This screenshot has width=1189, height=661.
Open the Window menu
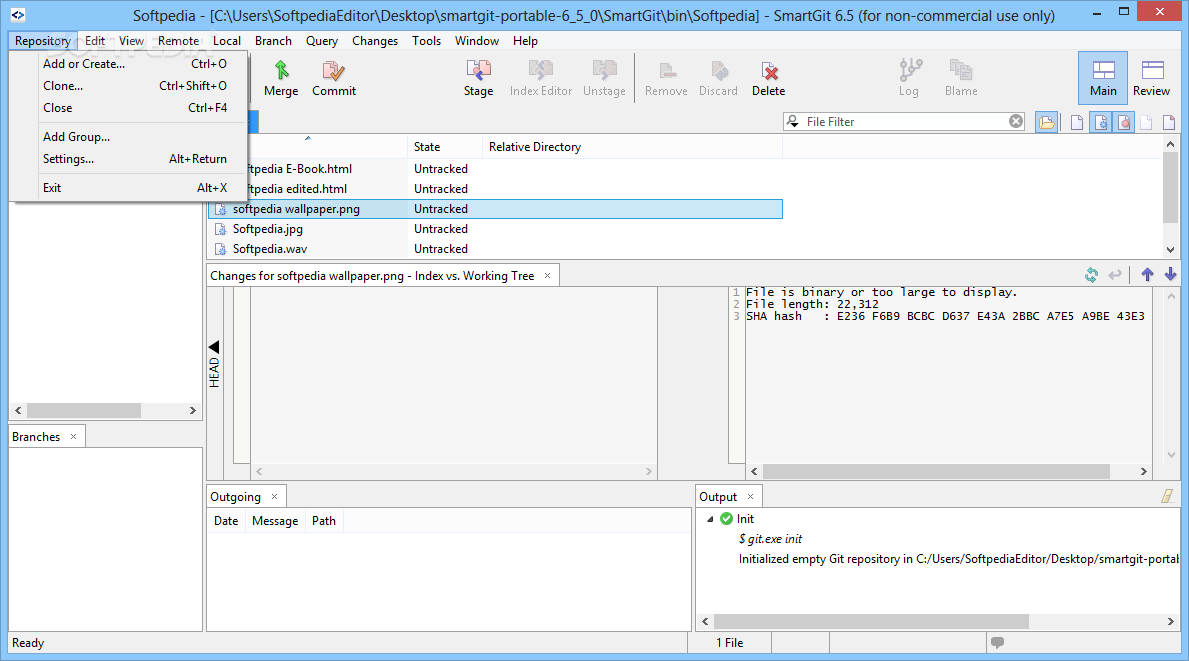pyautogui.click(x=477, y=41)
